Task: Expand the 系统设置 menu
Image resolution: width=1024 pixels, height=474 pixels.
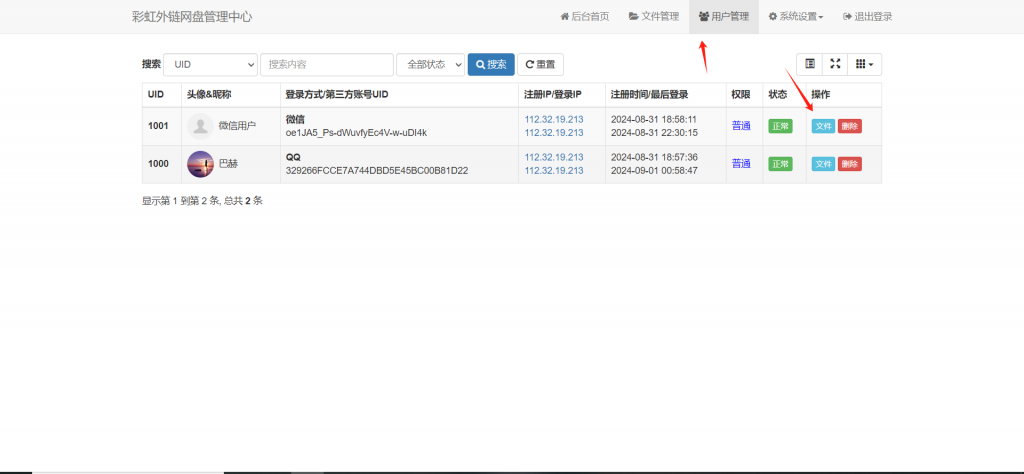Action: tap(795, 16)
